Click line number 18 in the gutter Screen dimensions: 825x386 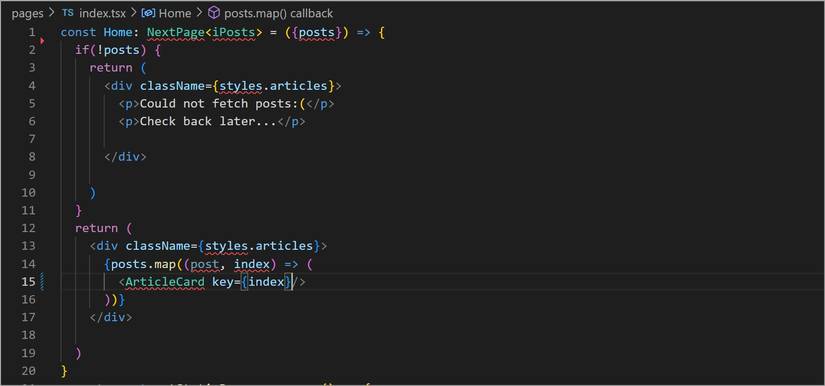[28, 335]
